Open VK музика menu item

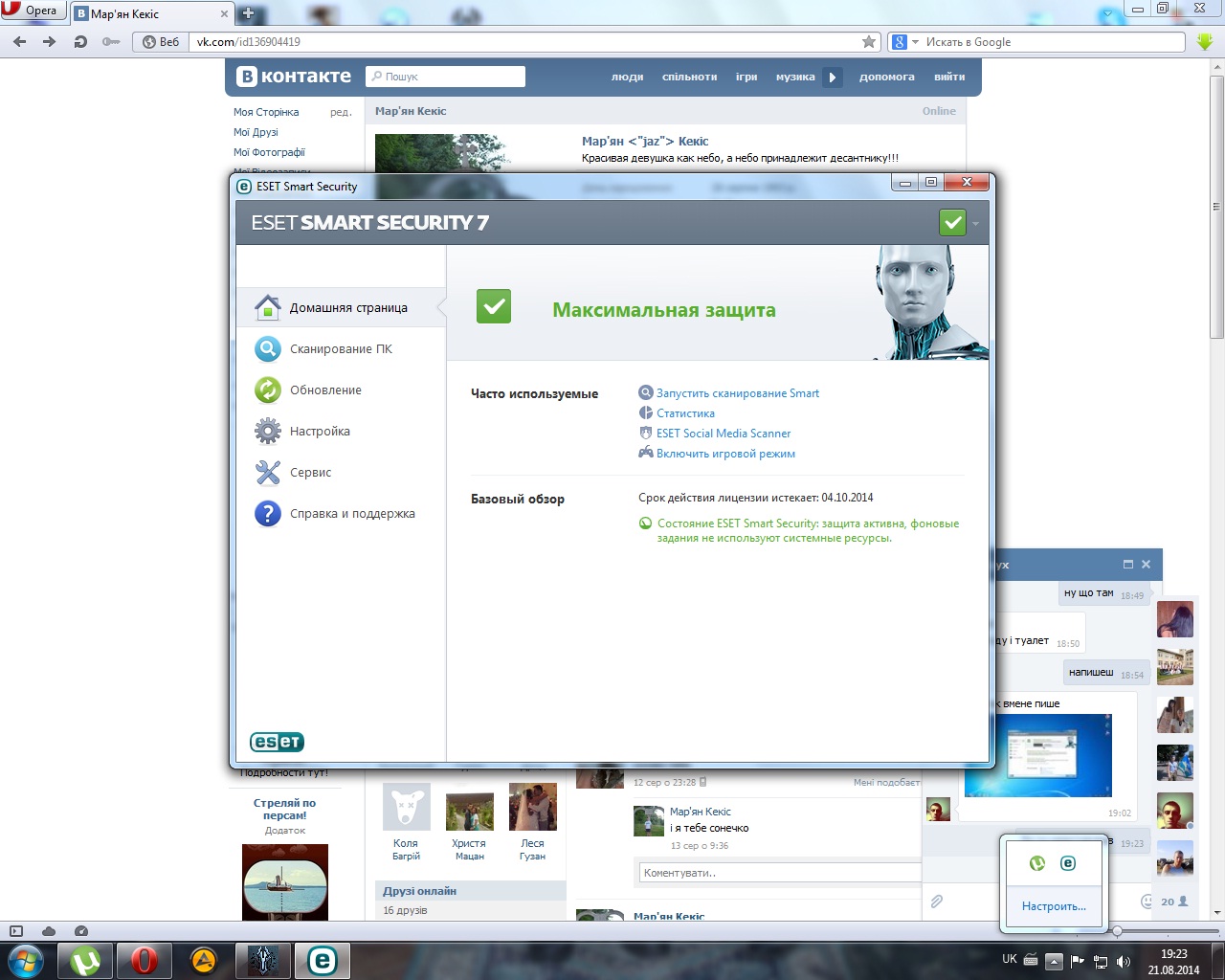click(795, 78)
